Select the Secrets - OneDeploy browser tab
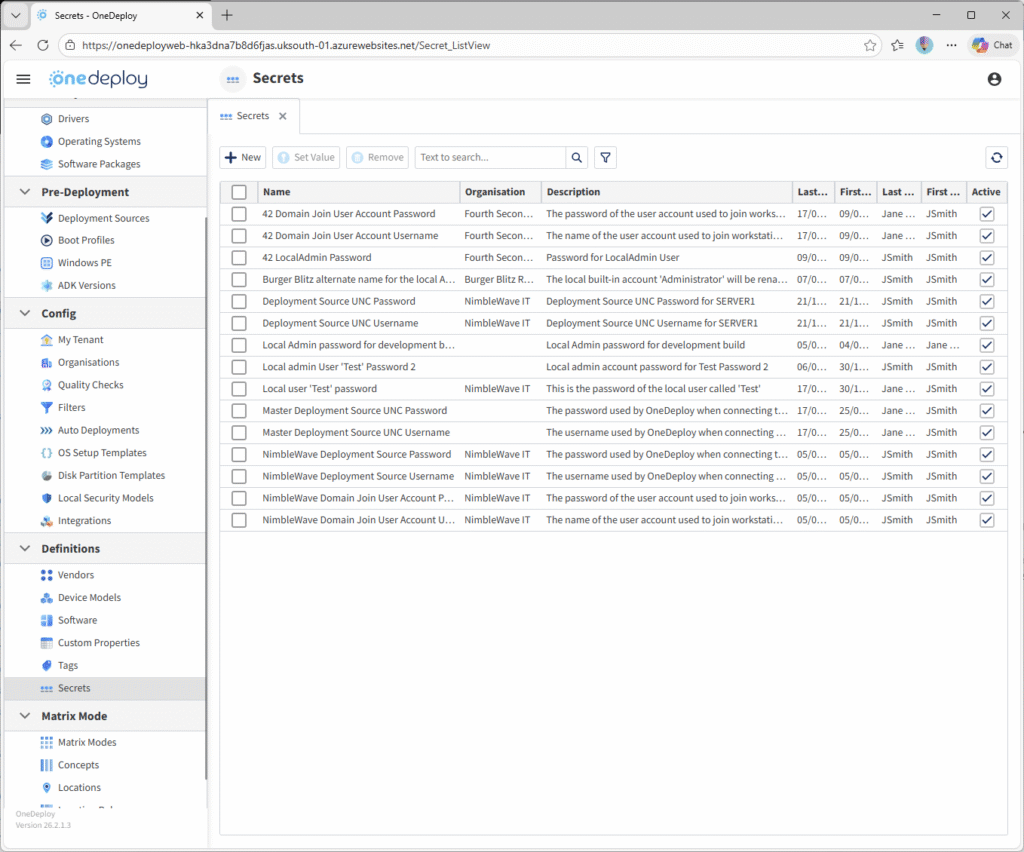The image size is (1024, 852). coord(120,15)
